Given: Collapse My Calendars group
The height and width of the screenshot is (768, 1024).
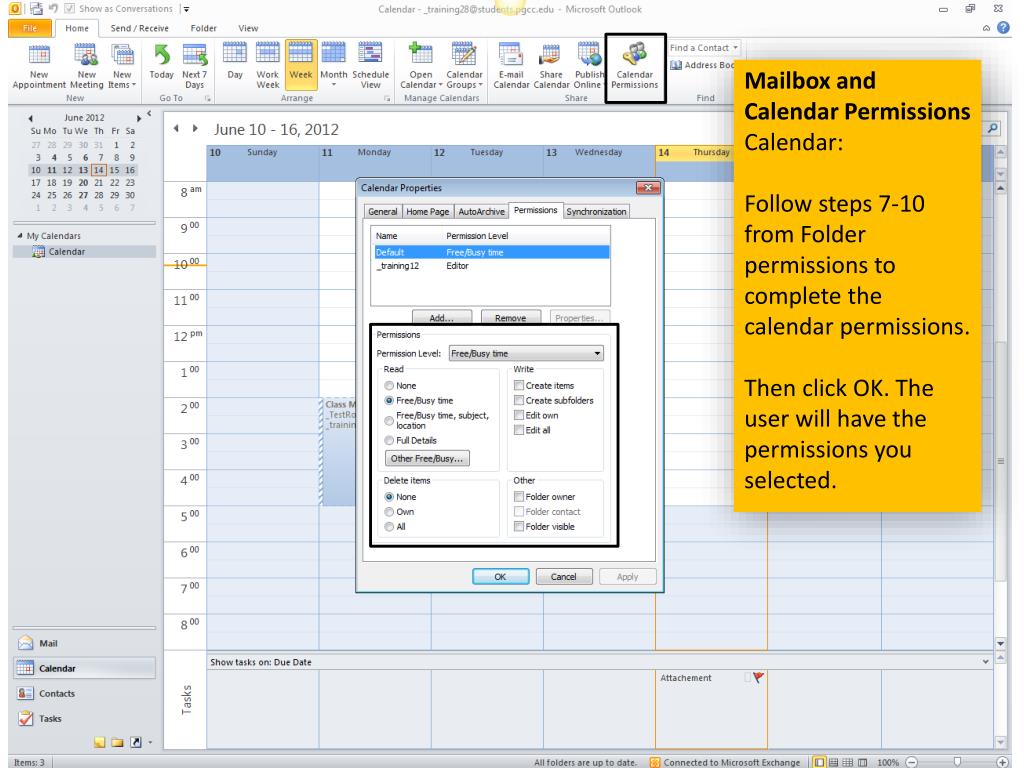Looking at the screenshot, I should (20, 236).
